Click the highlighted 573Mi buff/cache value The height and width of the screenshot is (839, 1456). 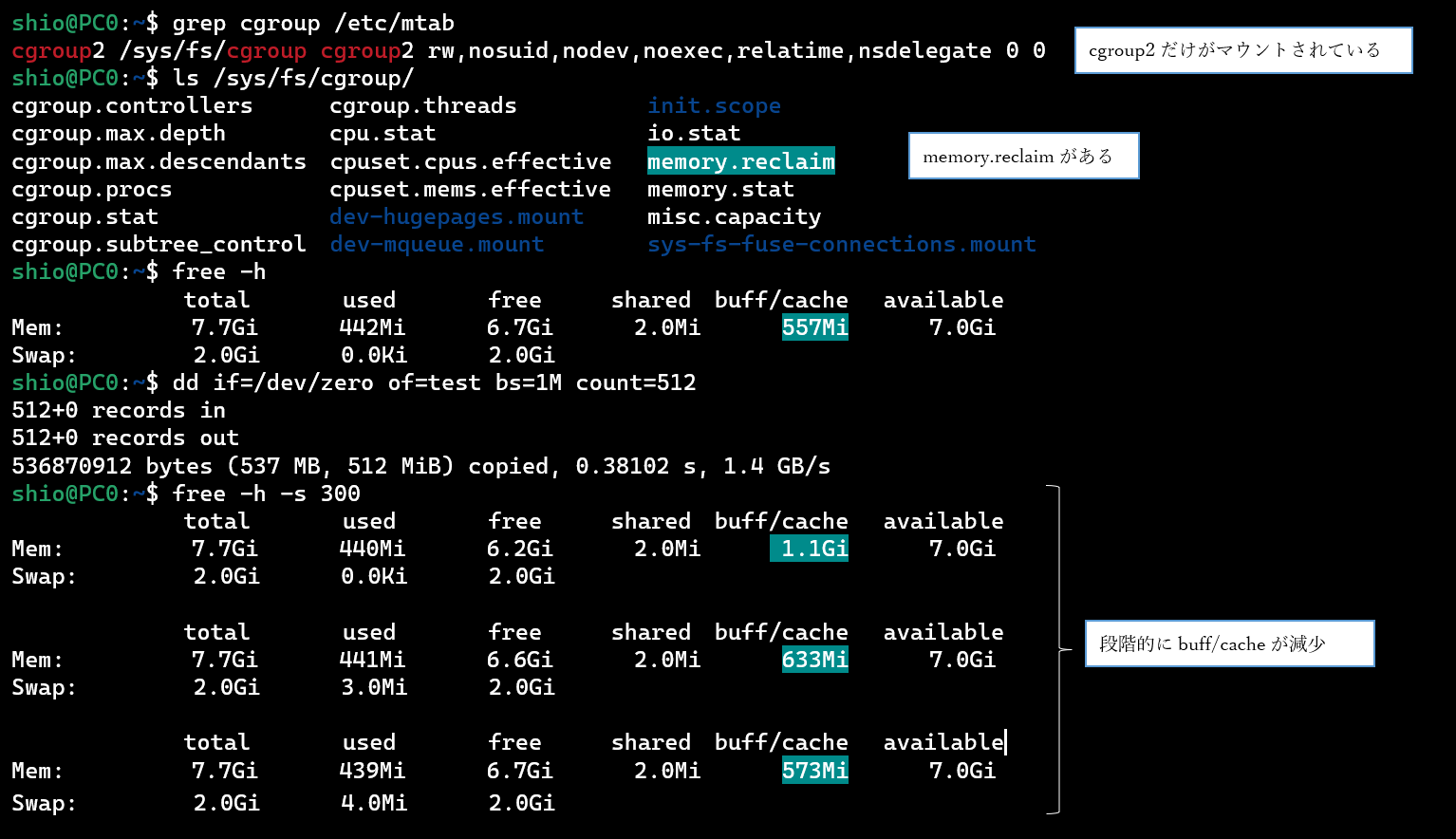pyautogui.click(x=814, y=771)
